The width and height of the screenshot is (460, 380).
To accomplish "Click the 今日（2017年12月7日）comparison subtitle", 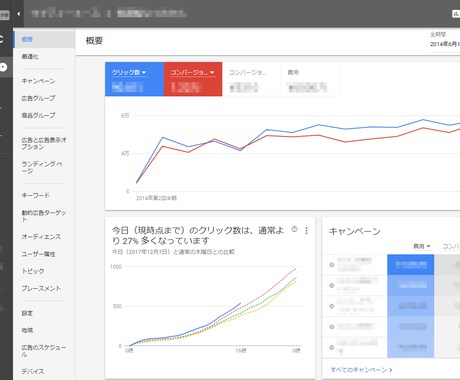I will [x=173, y=252].
